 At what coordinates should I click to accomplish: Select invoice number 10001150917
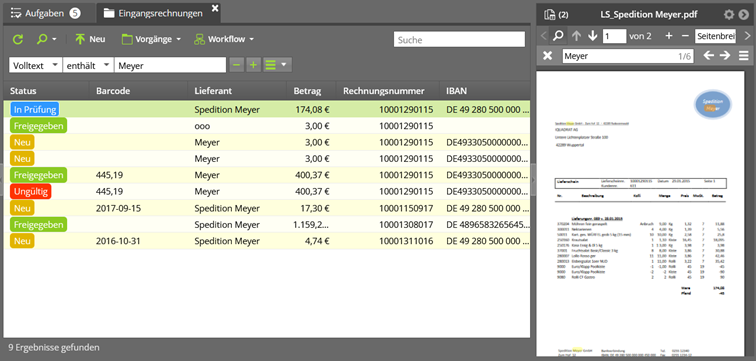(406, 208)
